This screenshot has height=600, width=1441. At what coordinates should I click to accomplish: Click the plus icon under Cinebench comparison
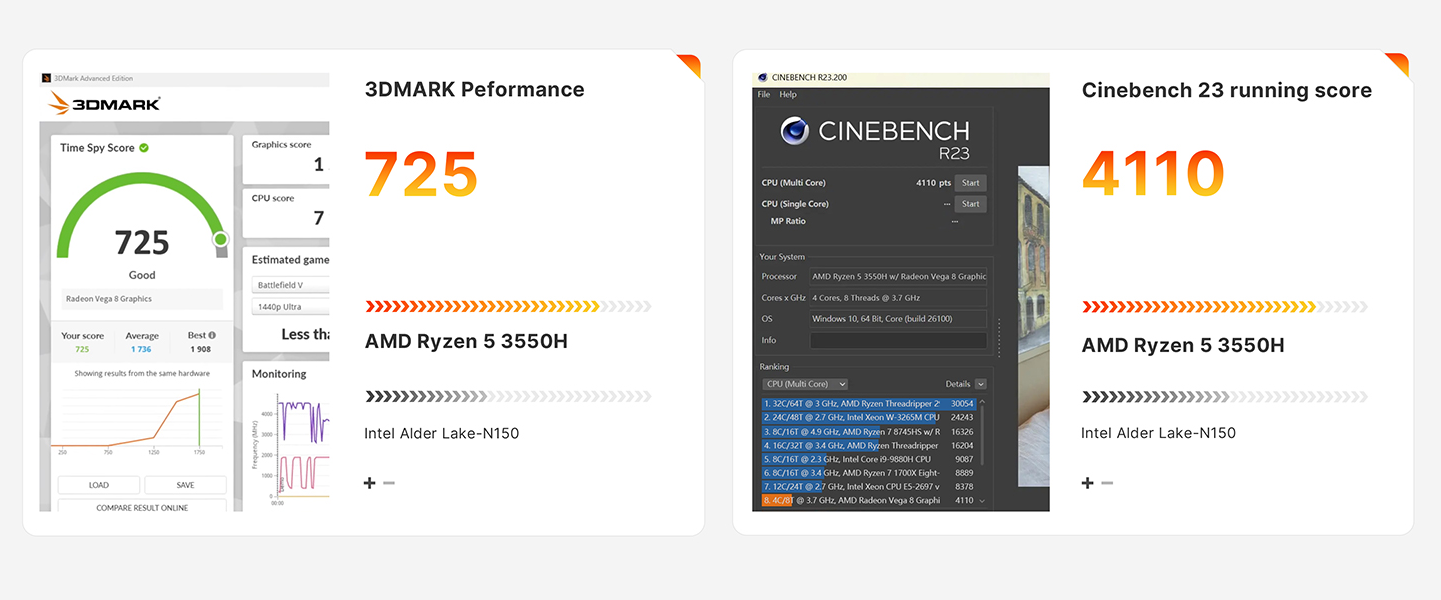click(x=1088, y=483)
